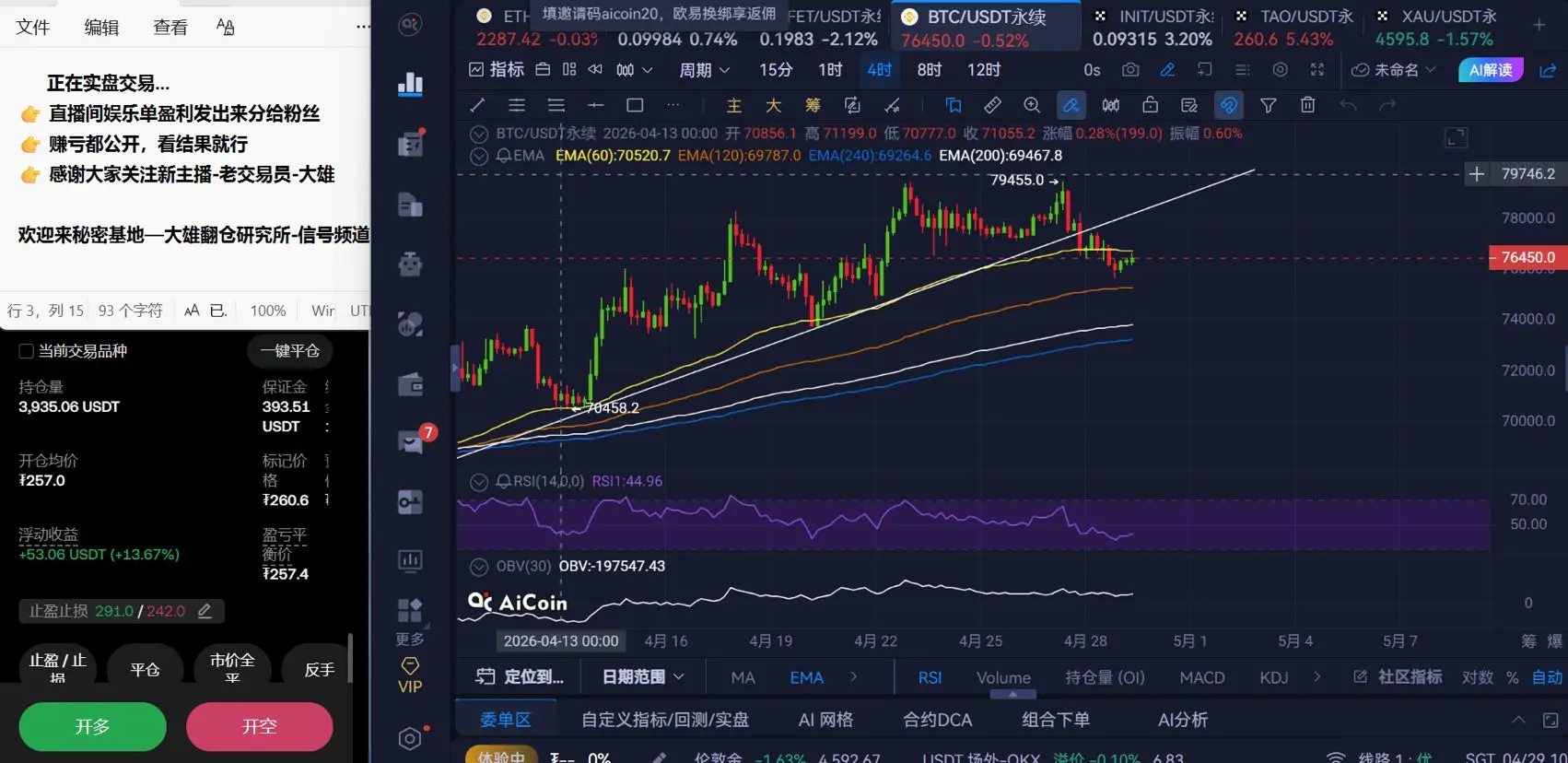Open the sidebar settings hexagon icon
This screenshot has width=1568, height=763.
coord(410,738)
